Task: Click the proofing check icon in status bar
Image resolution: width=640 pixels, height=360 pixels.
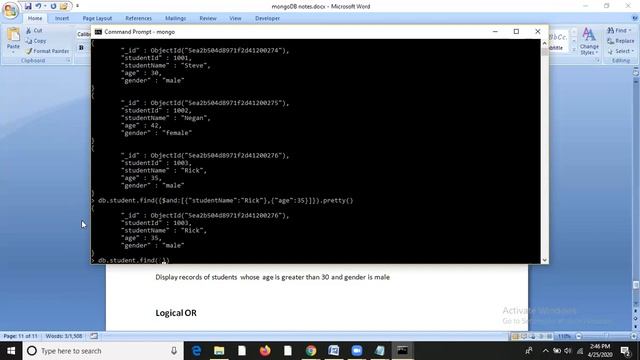Action: tap(94, 336)
